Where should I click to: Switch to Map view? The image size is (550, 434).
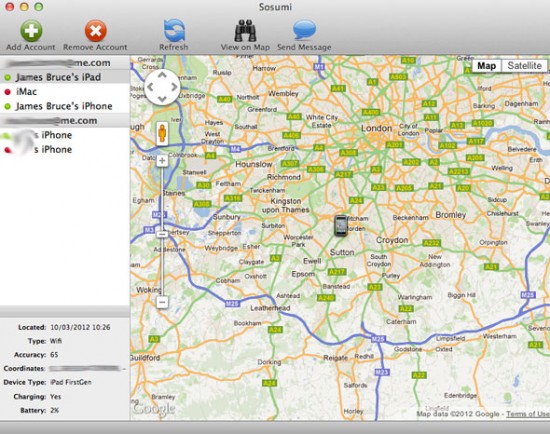pos(487,66)
